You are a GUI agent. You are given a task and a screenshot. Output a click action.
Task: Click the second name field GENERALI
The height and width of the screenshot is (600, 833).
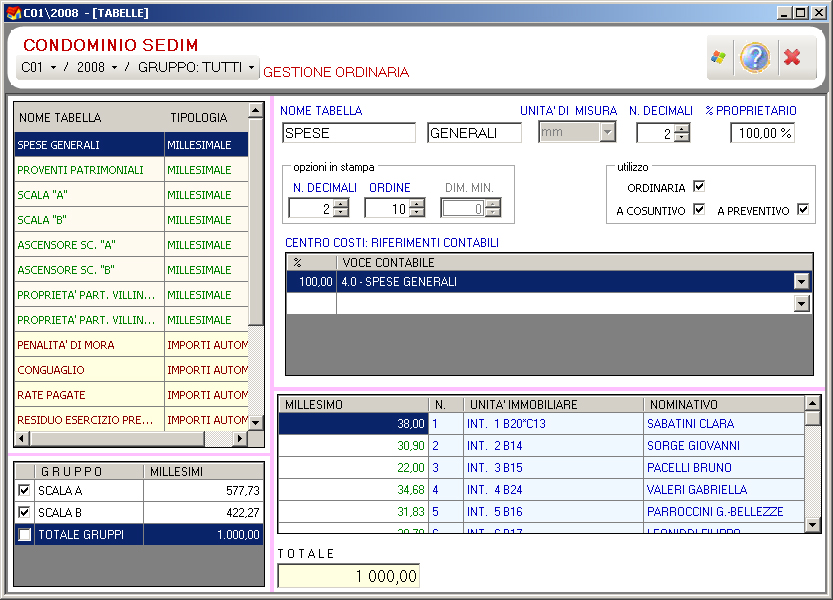point(474,133)
